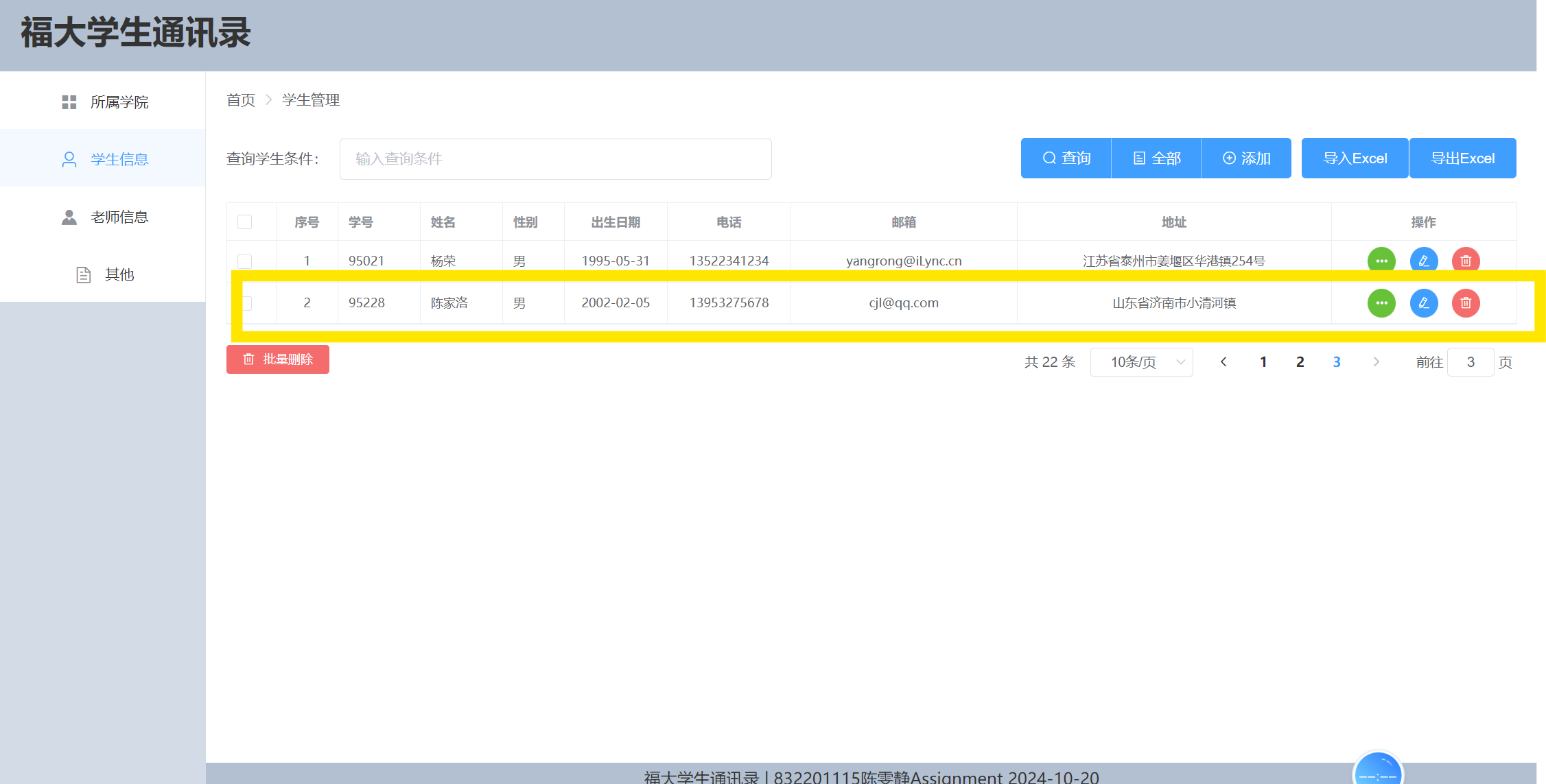This screenshot has height=784, width=1546.
Task: Click the 所属学院 grid icon in sidebar
Action: (69, 102)
